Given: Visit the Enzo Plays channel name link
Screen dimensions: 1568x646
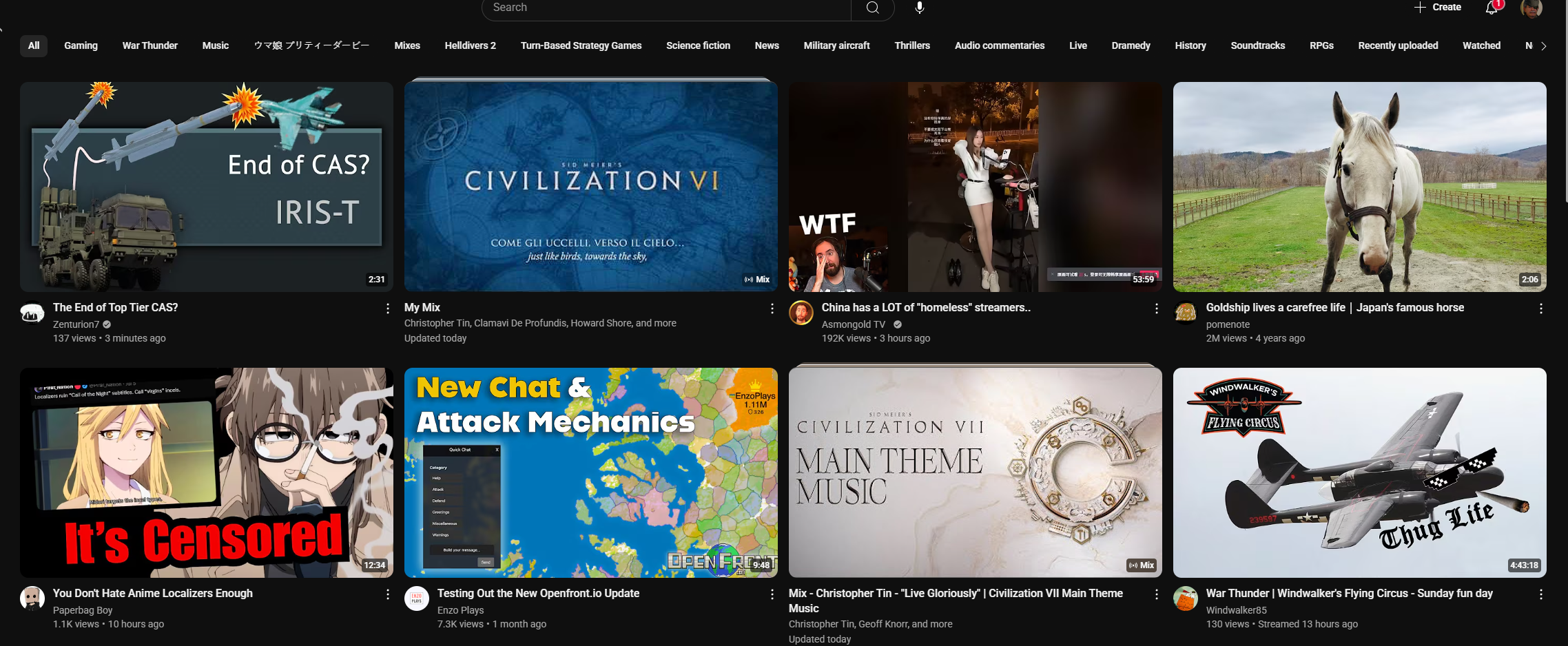Looking at the screenshot, I should coord(460,610).
